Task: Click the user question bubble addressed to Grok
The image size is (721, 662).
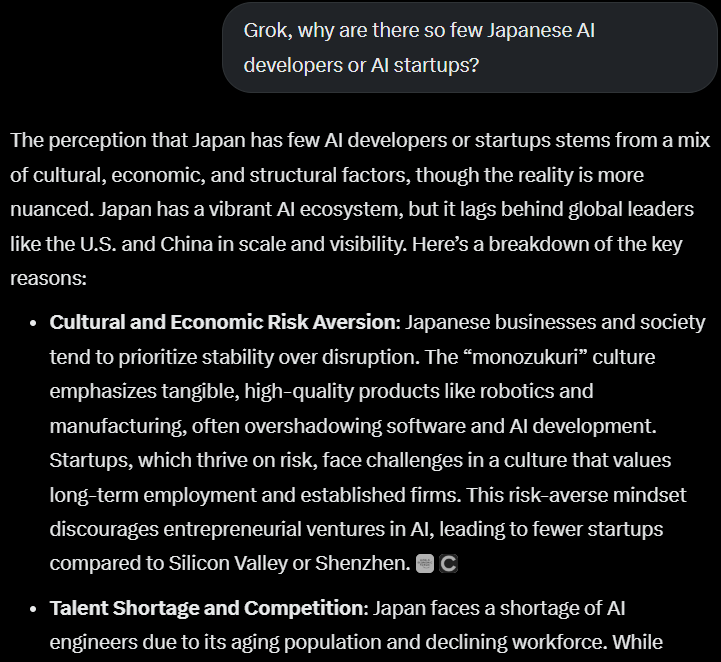Action: click(469, 47)
